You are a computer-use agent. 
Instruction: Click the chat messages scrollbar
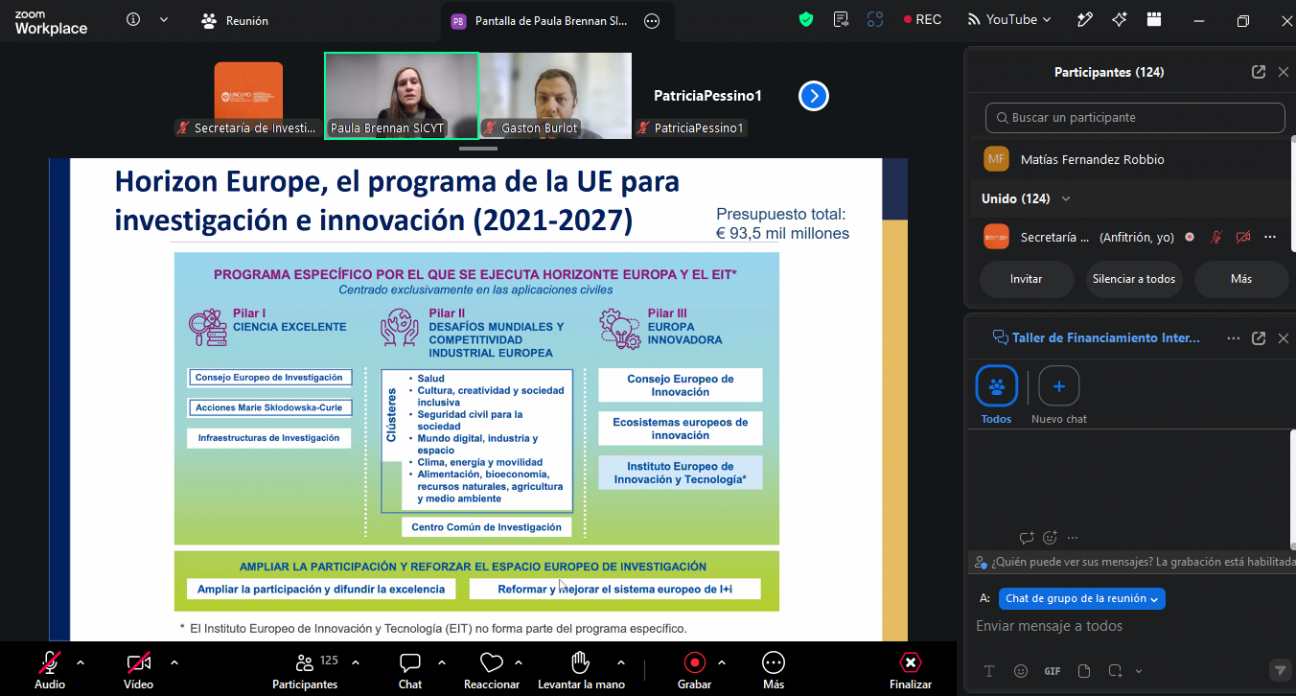1292,488
